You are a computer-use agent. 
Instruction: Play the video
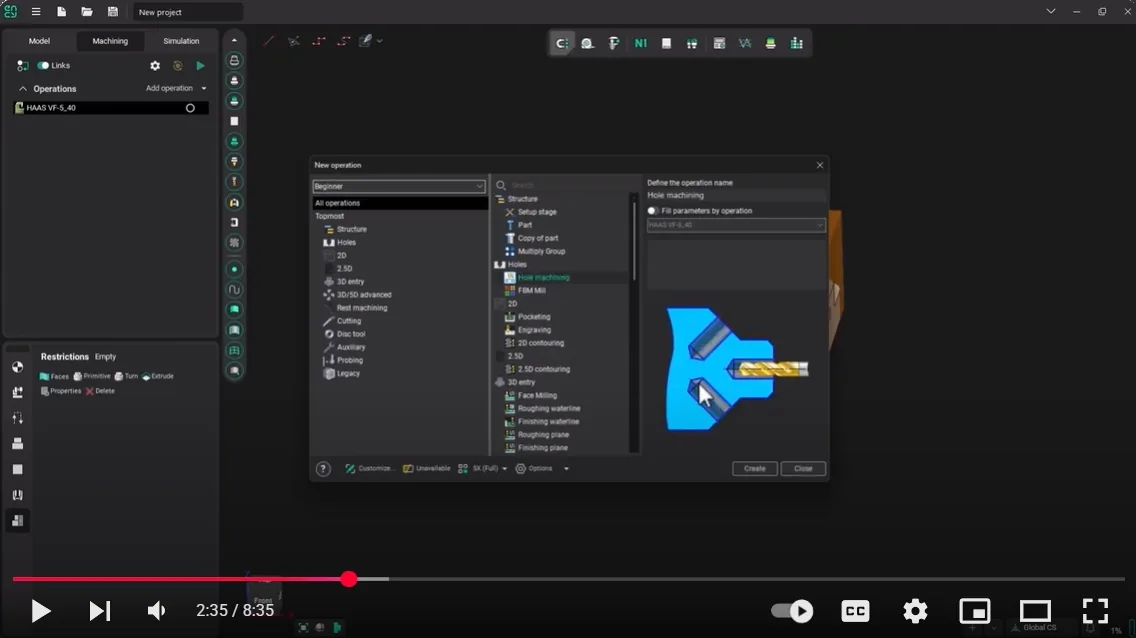(x=41, y=611)
